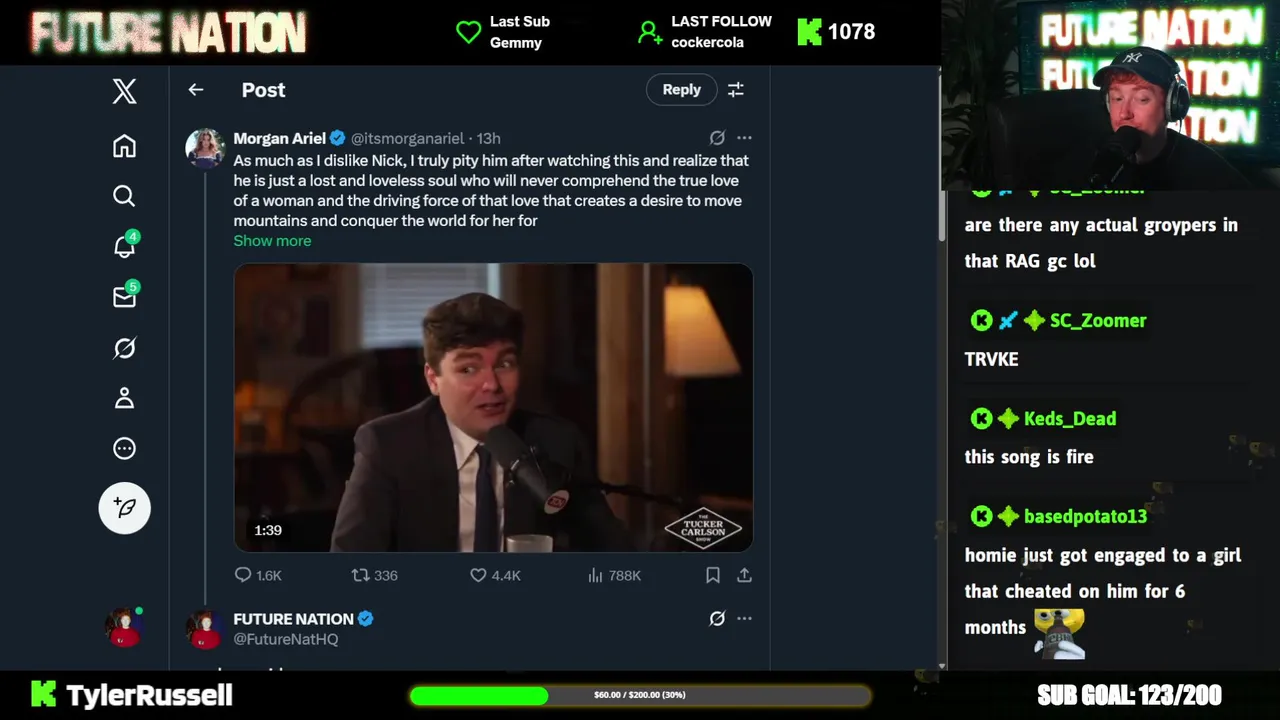The image size is (1280, 720).
Task: Click the Reply button
Action: pos(681,90)
